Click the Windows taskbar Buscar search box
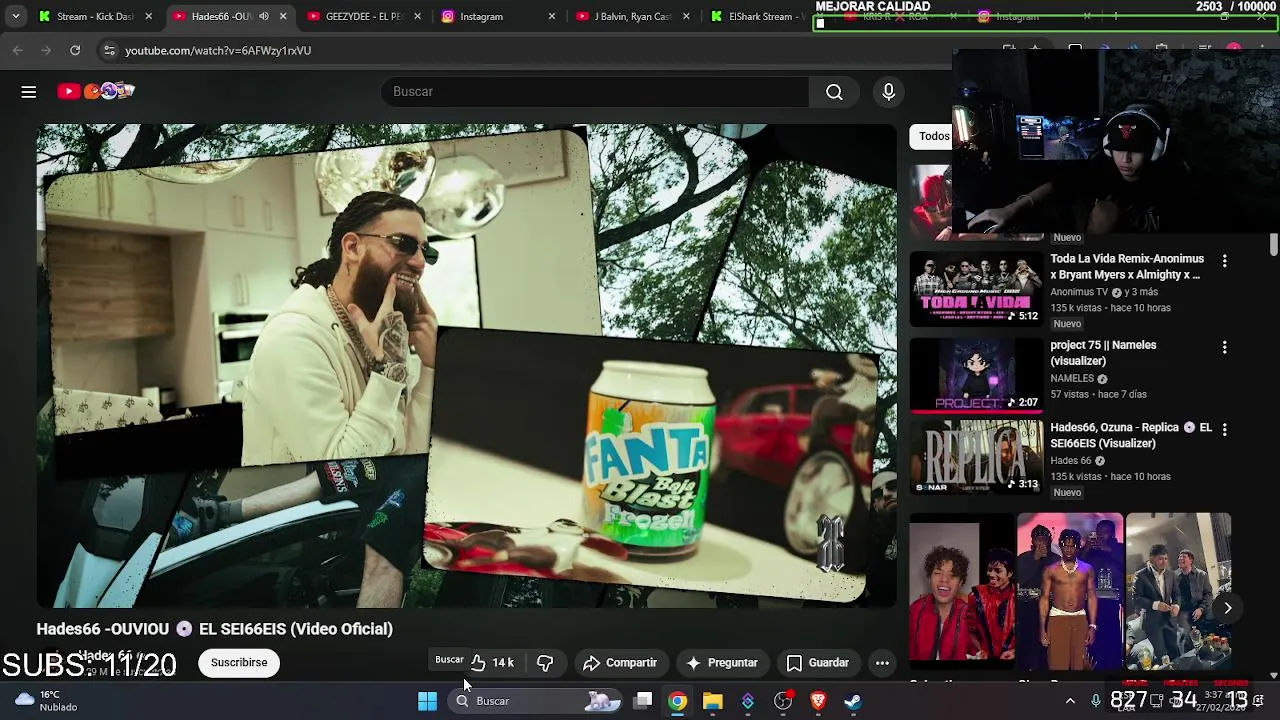Screen dimensions: 1280x720 pos(534,701)
